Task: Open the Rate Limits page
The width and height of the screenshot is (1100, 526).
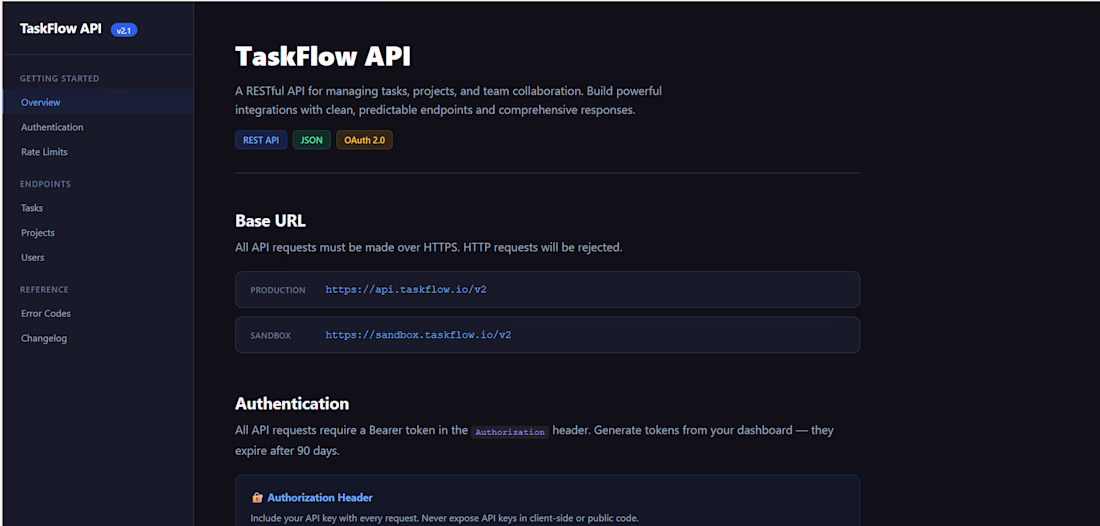Action: click(x=44, y=152)
